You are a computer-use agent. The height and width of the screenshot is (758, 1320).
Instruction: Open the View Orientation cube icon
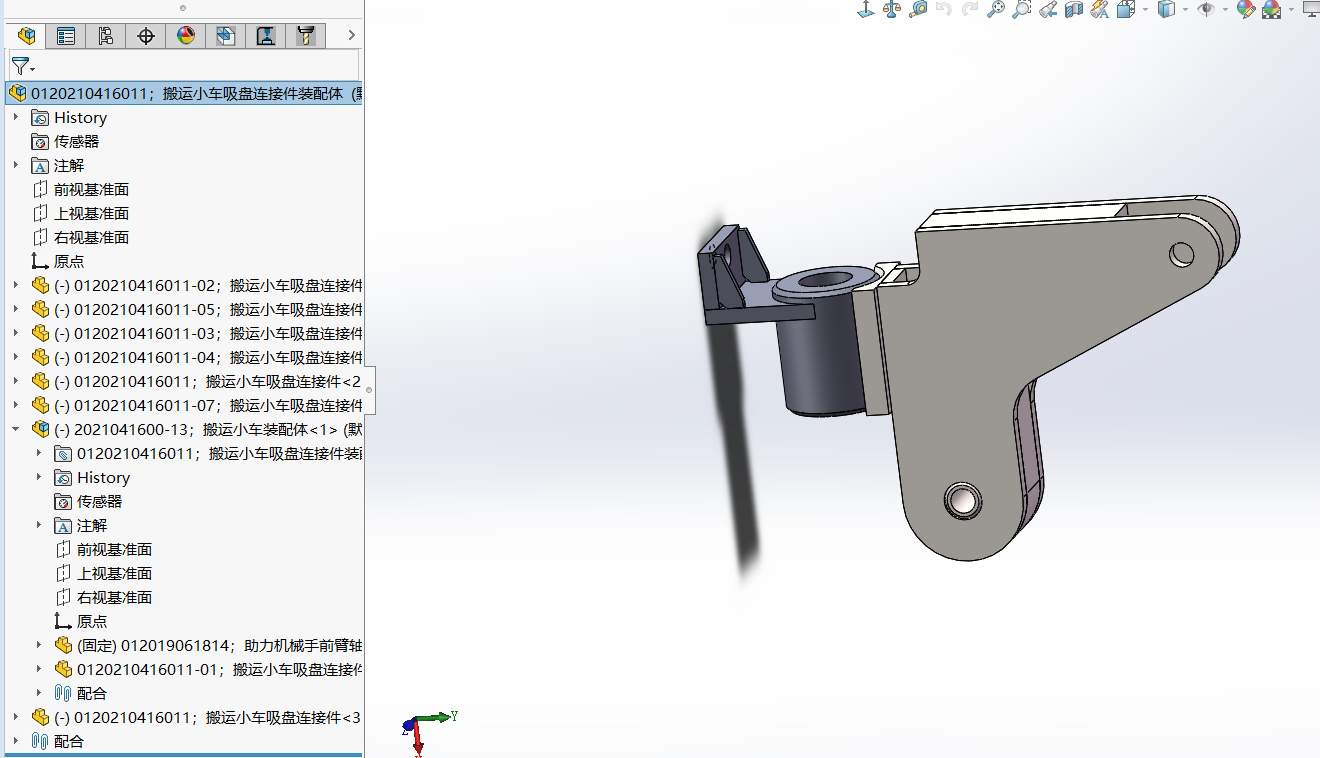tap(1126, 9)
